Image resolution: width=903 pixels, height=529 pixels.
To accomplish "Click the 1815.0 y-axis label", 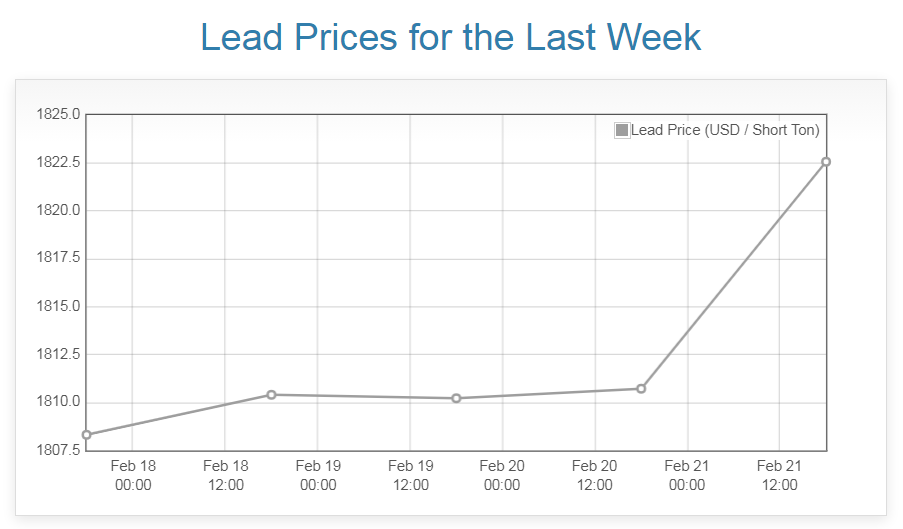I will [58, 306].
